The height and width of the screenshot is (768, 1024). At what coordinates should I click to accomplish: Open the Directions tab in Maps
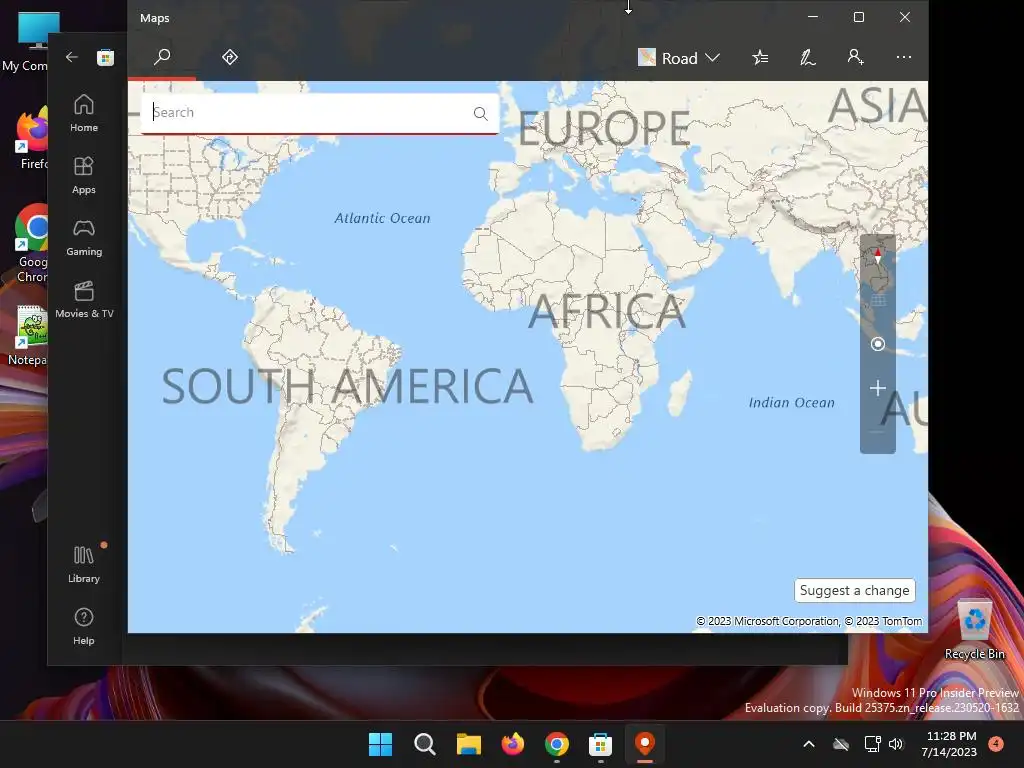230,57
